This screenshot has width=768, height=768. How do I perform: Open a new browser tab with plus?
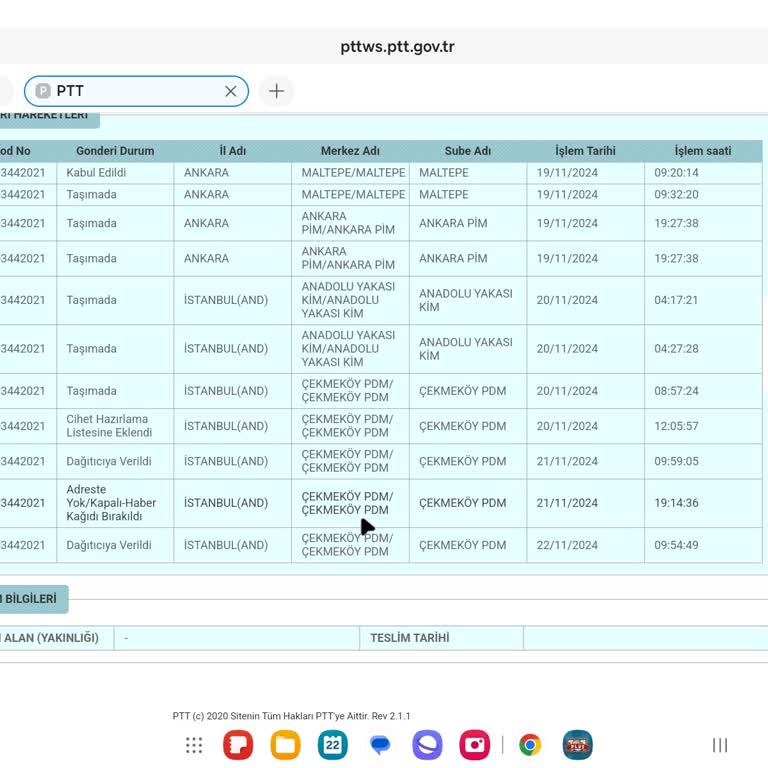point(277,91)
